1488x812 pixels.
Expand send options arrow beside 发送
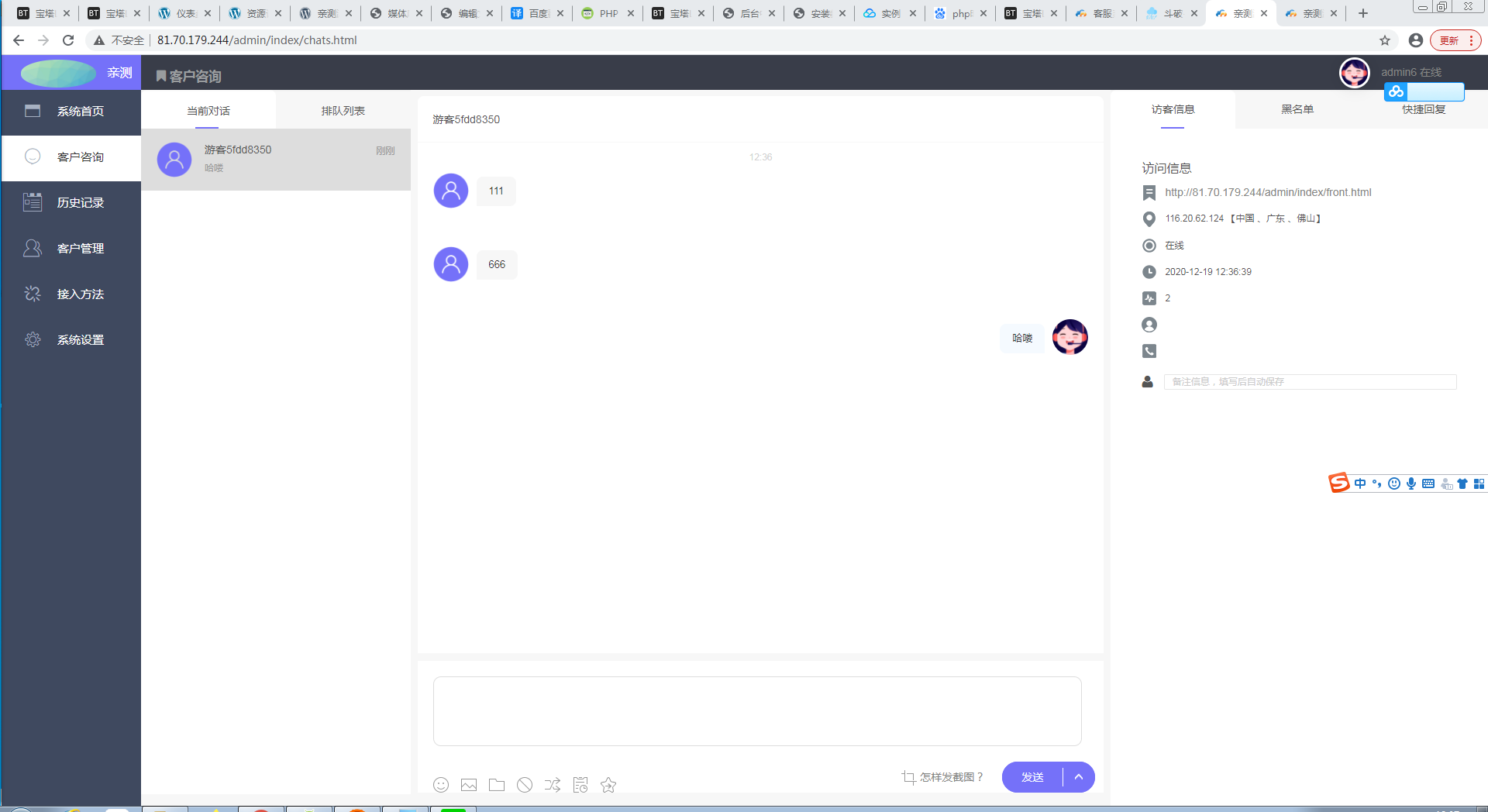[1079, 777]
